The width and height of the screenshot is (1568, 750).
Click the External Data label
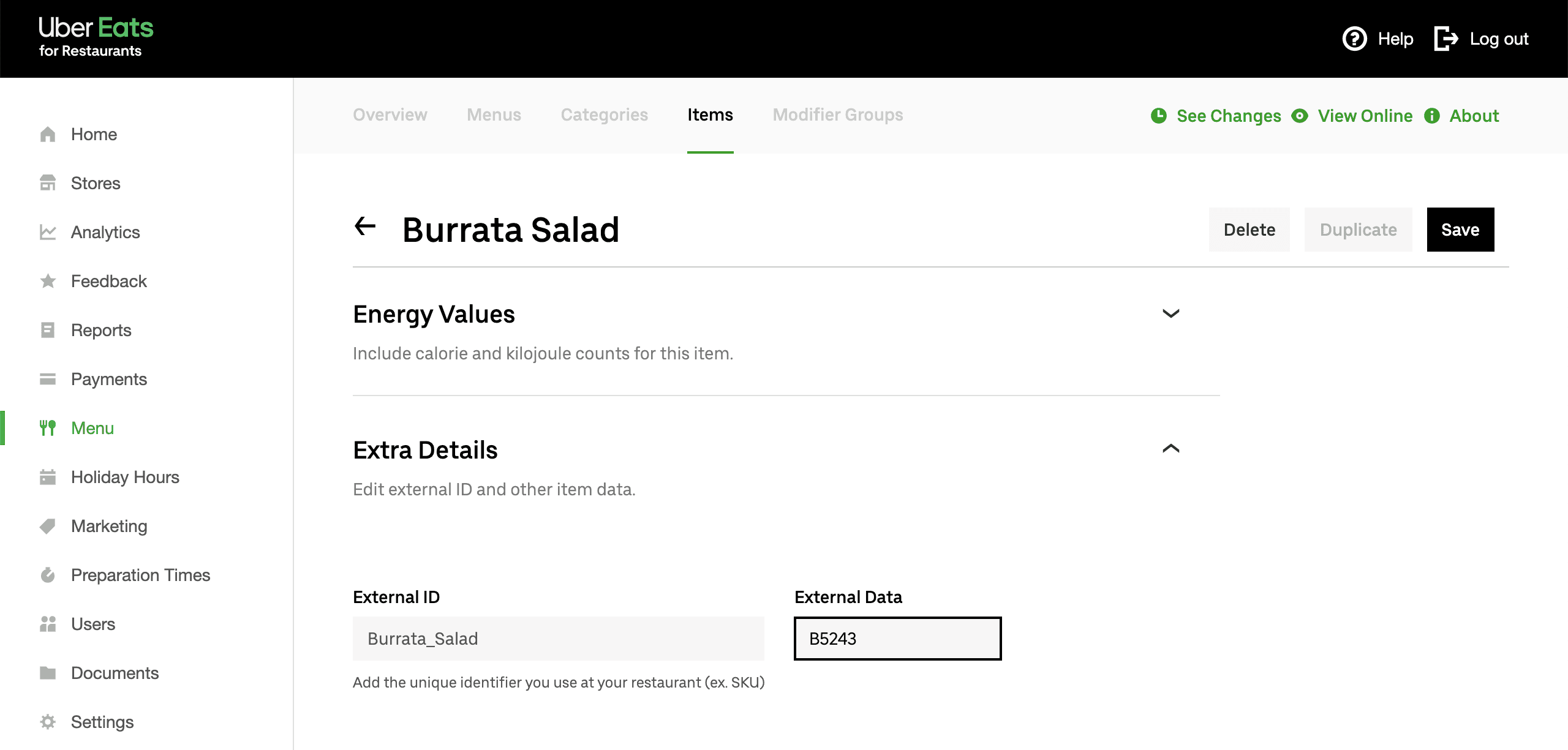848,597
